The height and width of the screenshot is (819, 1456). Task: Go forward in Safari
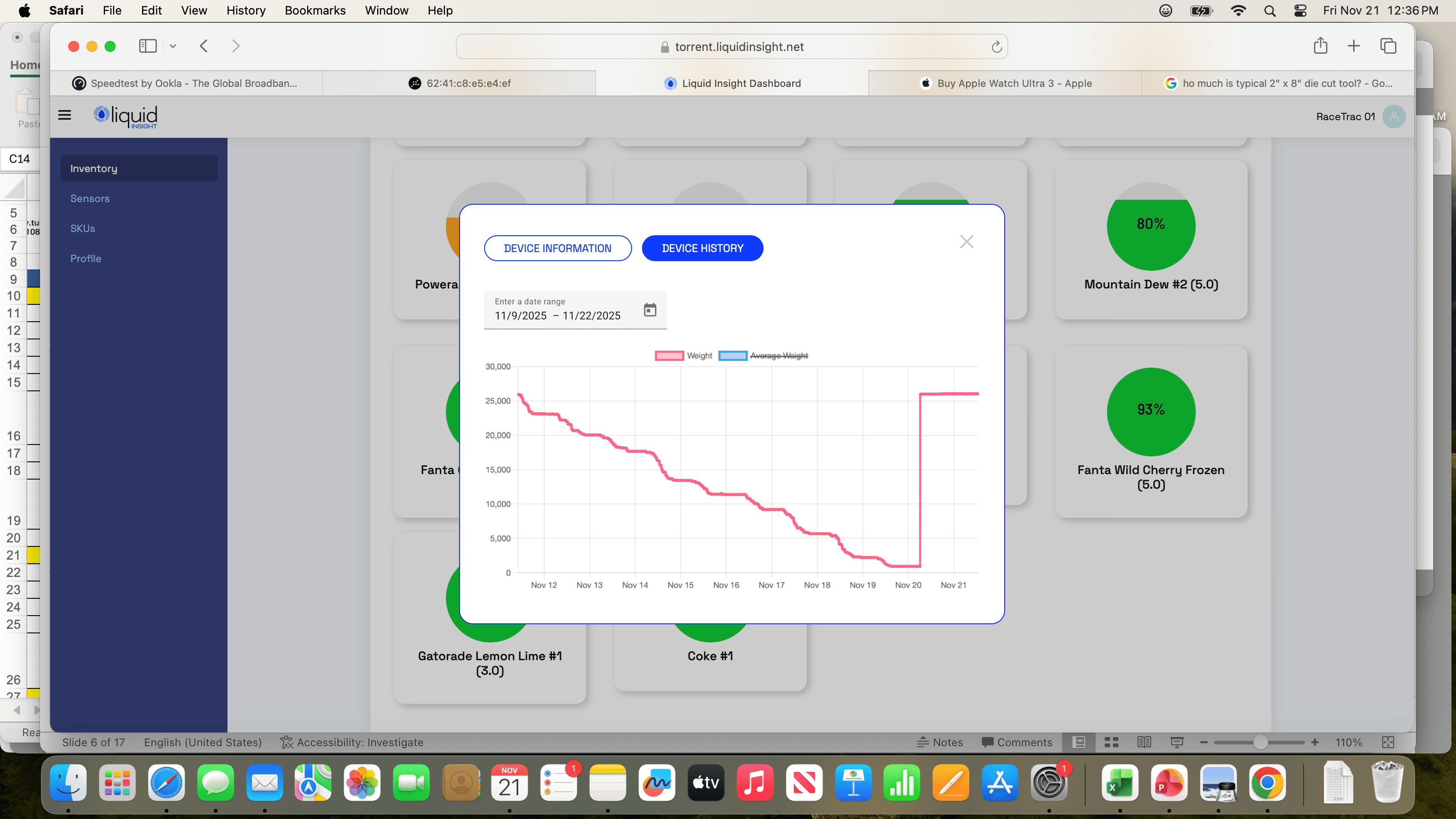point(236,46)
